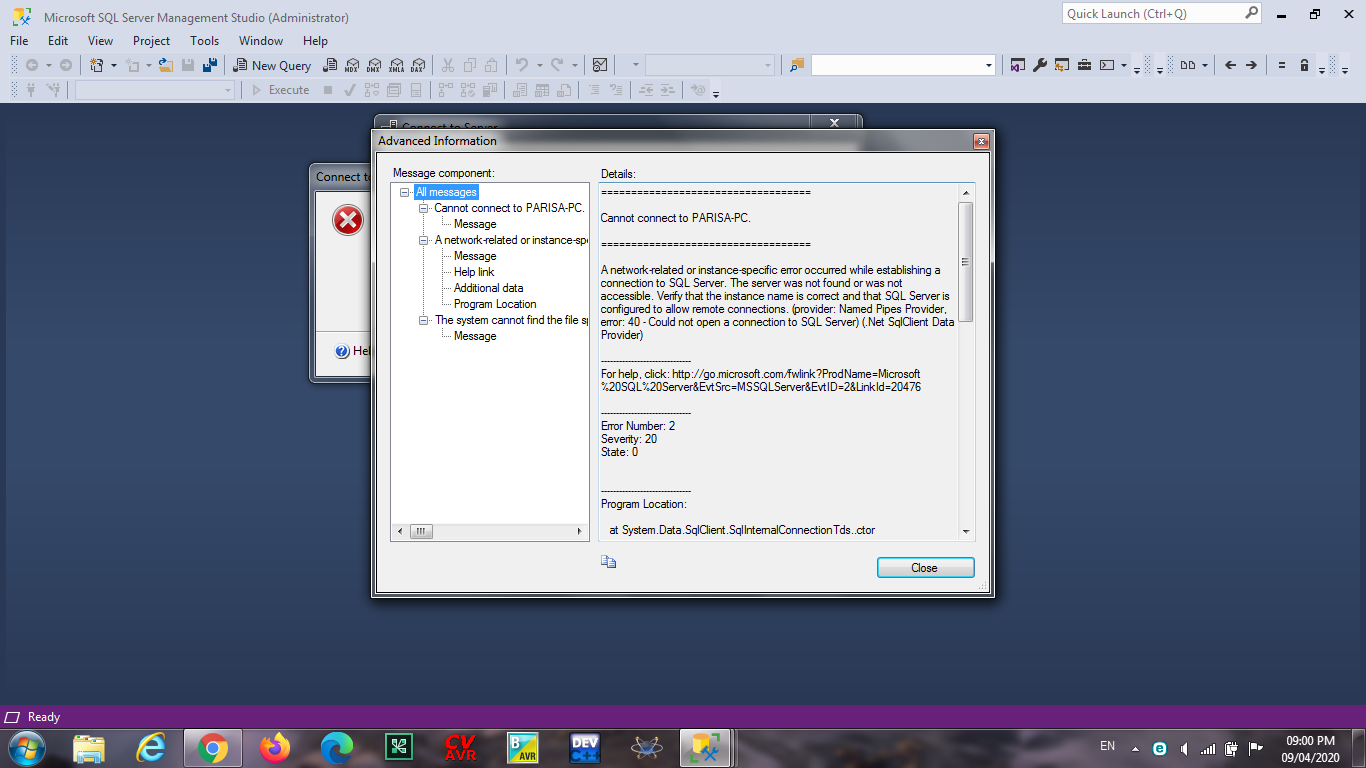Click the Details vertical scrollbar thumb
Image resolution: width=1366 pixels, height=768 pixels.
[965, 262]
